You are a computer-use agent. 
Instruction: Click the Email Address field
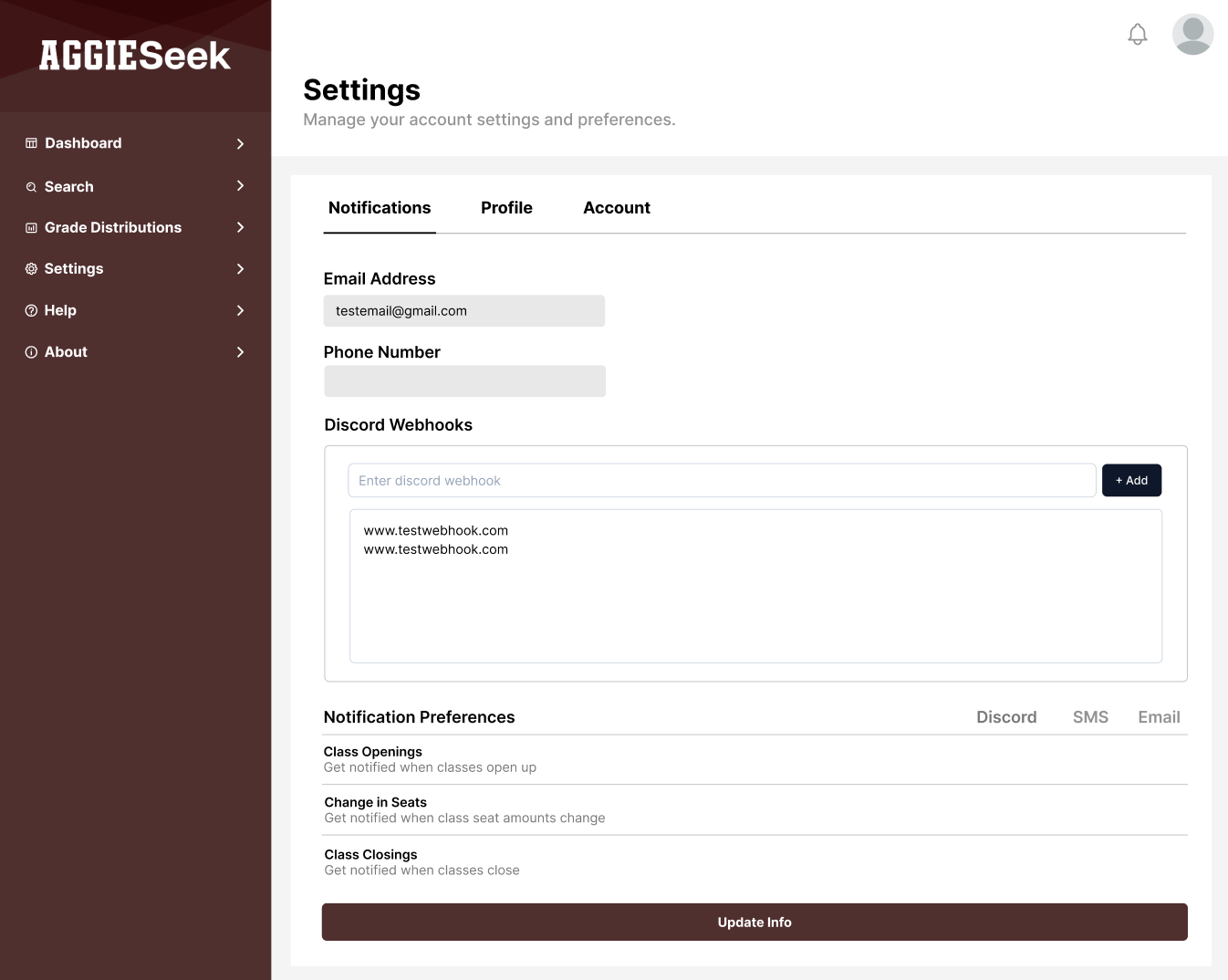coord(463,310)
